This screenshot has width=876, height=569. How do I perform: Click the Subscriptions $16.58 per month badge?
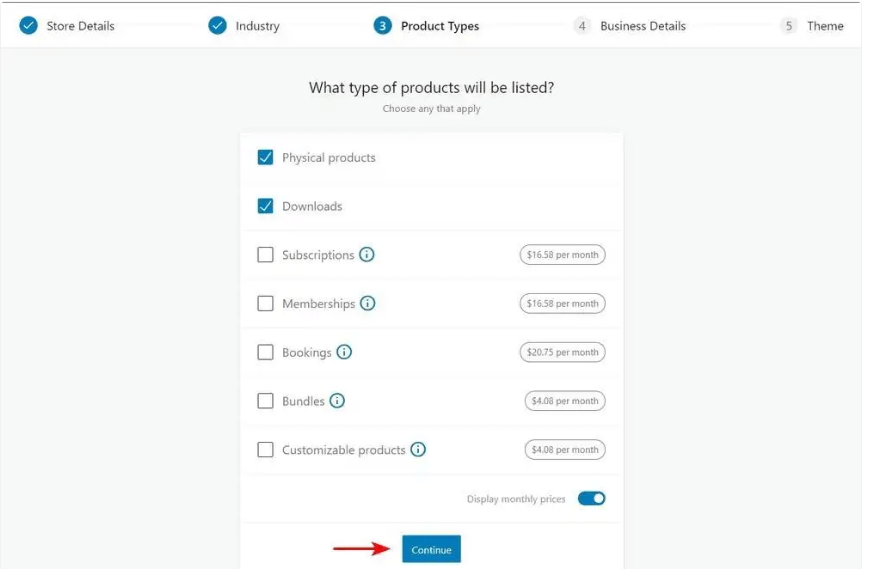563,255
